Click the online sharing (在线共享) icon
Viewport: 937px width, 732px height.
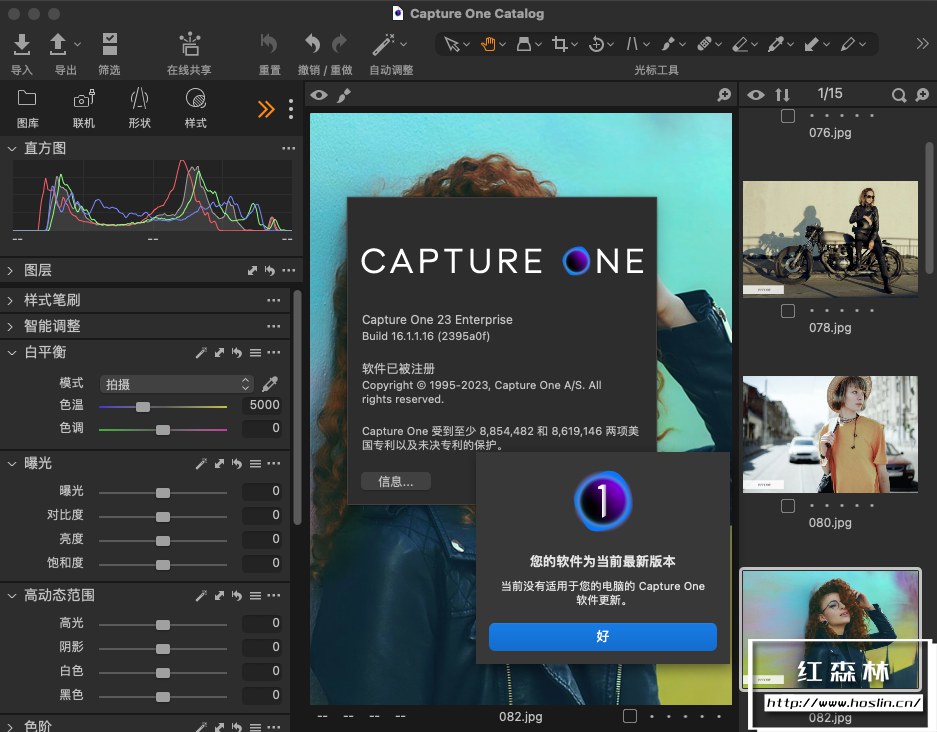189,45
